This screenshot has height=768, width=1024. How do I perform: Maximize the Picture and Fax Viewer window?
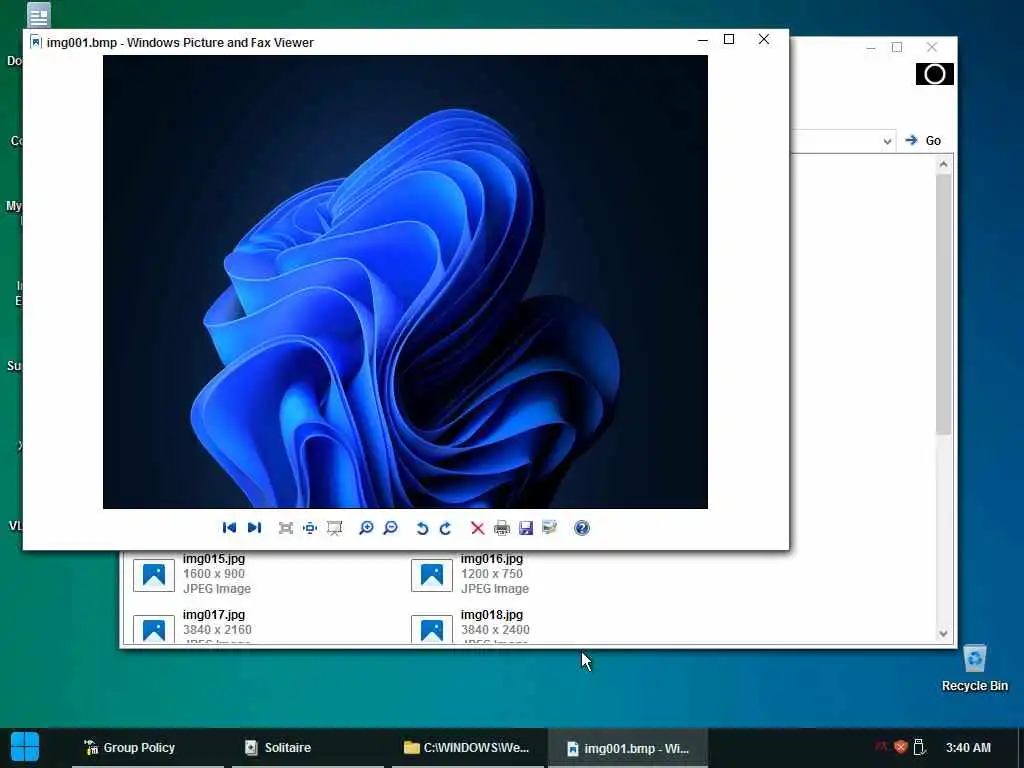coord(729,39)
